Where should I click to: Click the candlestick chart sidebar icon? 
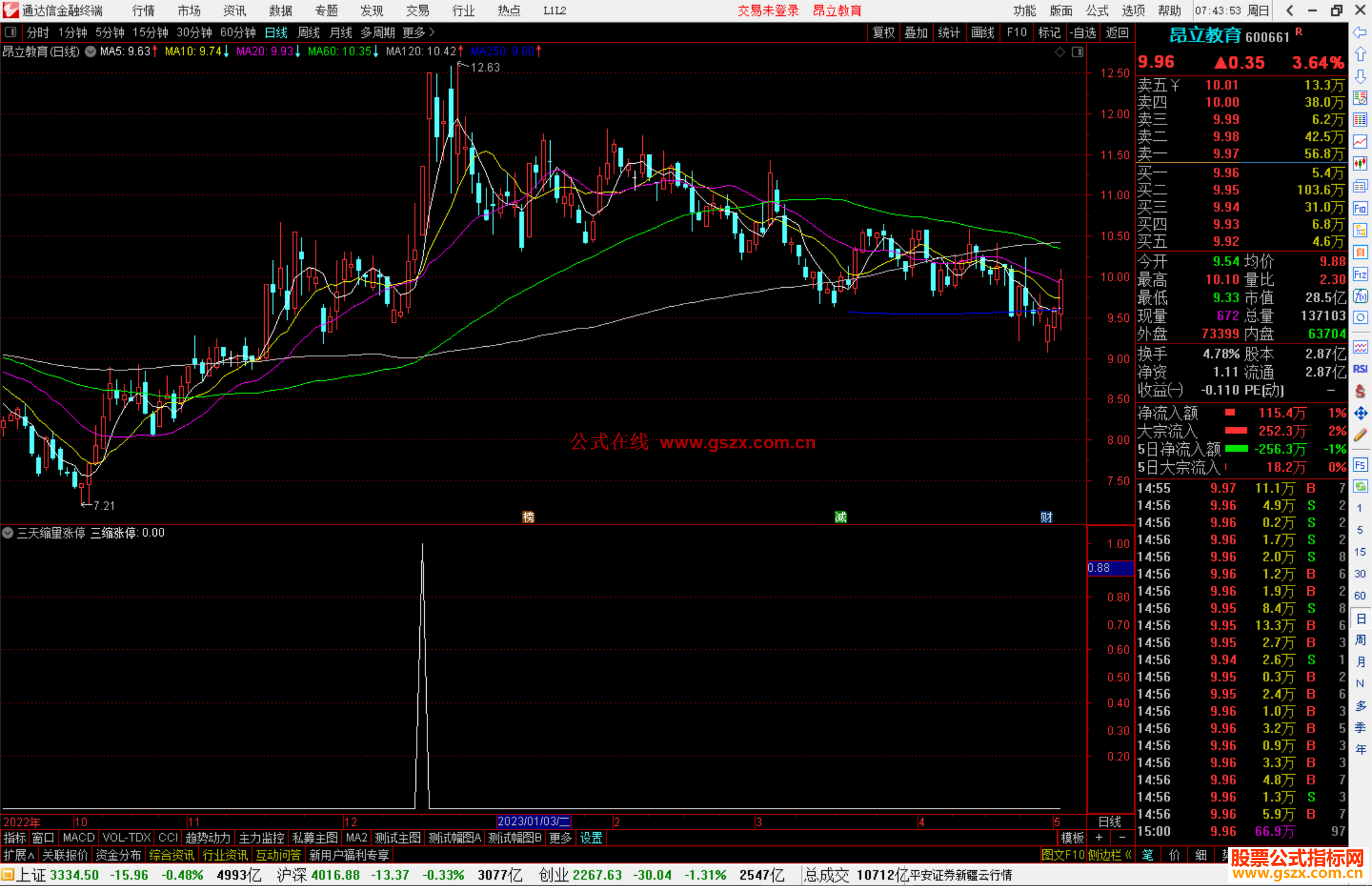1360,164
